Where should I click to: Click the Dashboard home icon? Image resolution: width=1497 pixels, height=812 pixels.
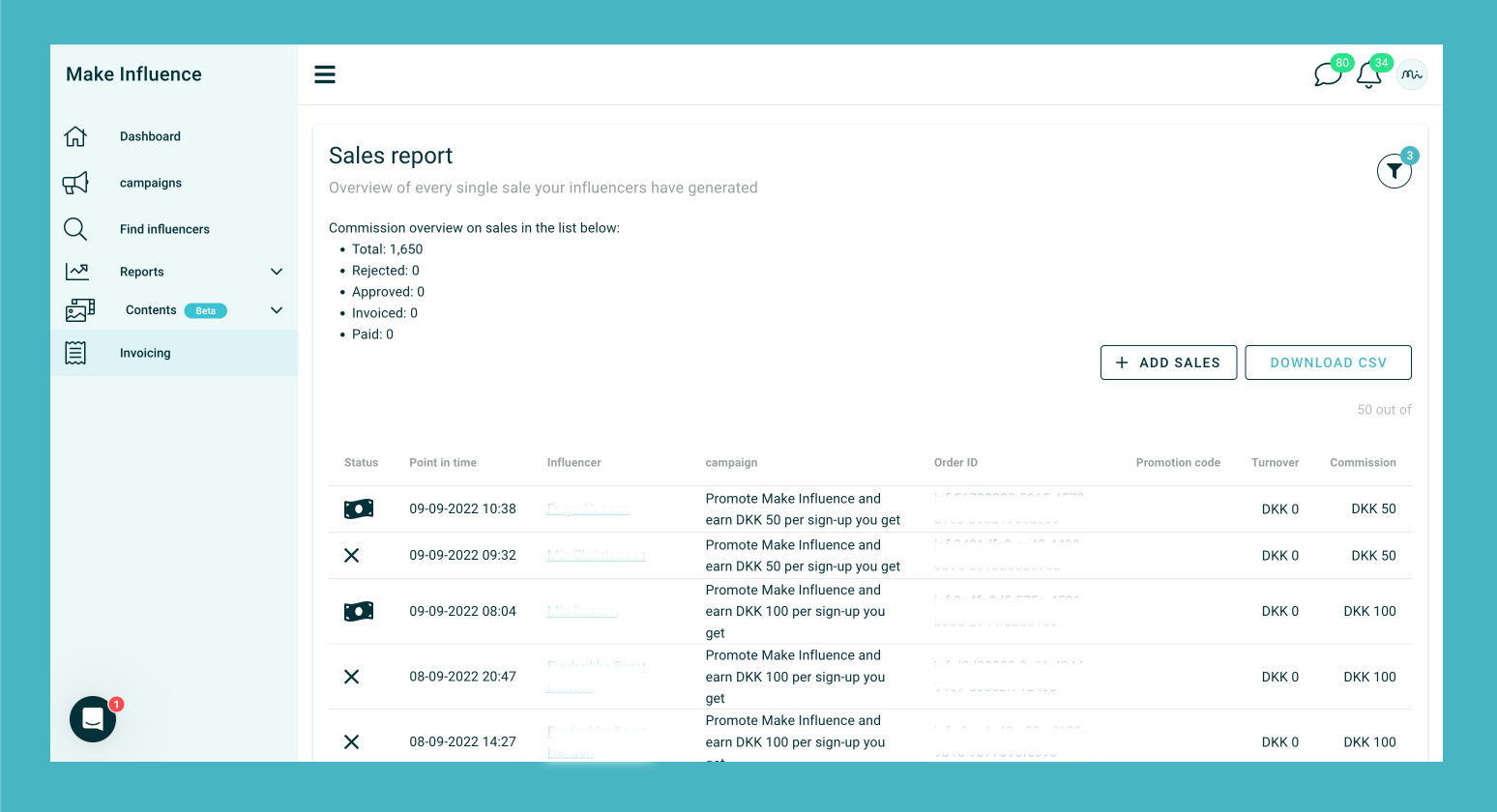pyautogui.click(x=75, y=136)
